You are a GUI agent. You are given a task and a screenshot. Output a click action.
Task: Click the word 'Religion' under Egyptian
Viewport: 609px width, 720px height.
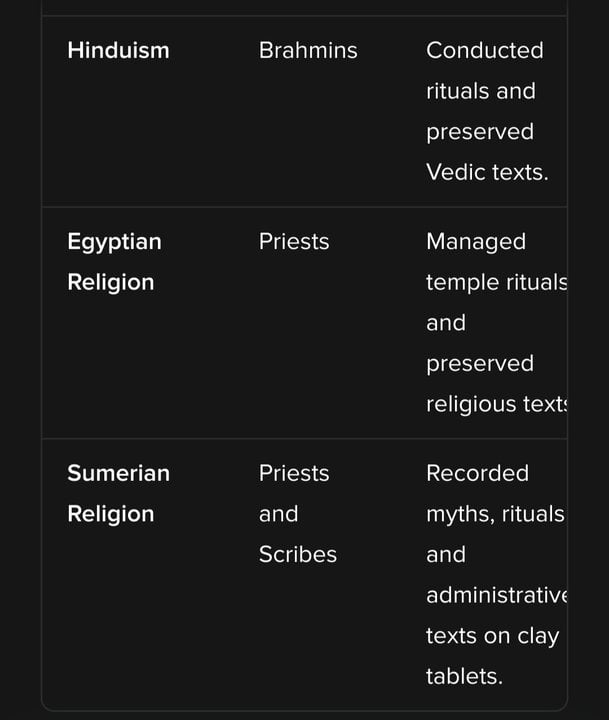point(111,282)
